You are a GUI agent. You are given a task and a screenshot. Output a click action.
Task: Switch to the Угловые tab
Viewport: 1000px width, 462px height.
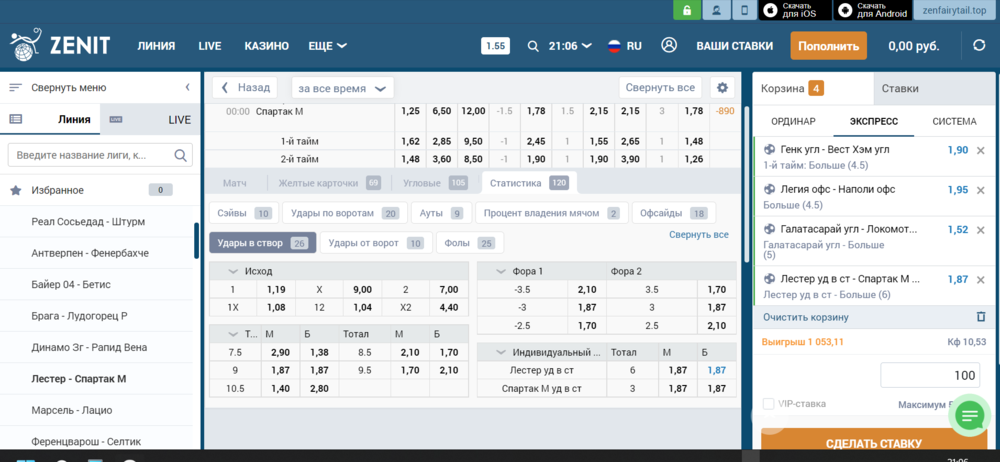pyautogui.click(x=436, y=183)
